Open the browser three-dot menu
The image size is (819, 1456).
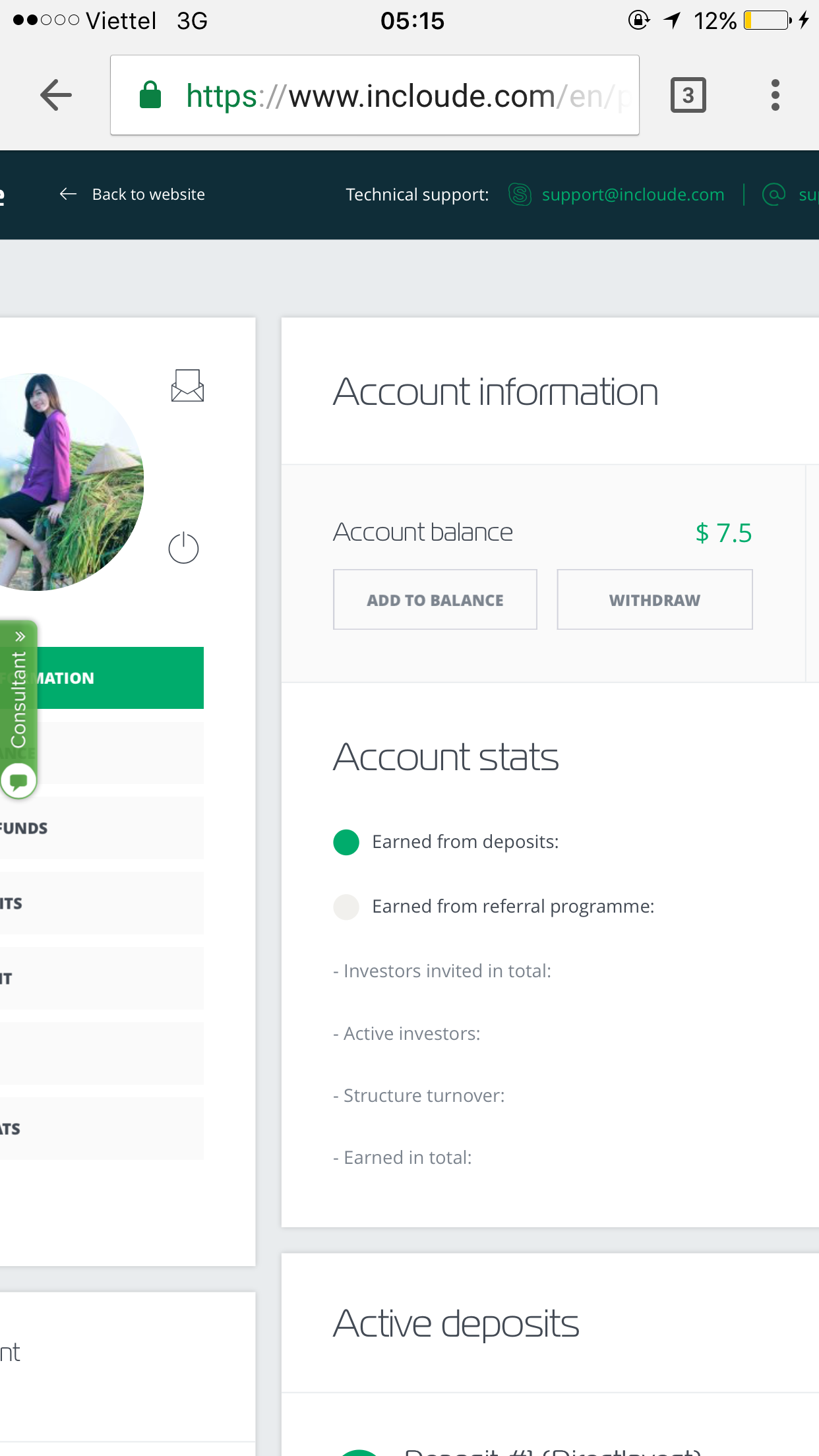coord(775,96)
